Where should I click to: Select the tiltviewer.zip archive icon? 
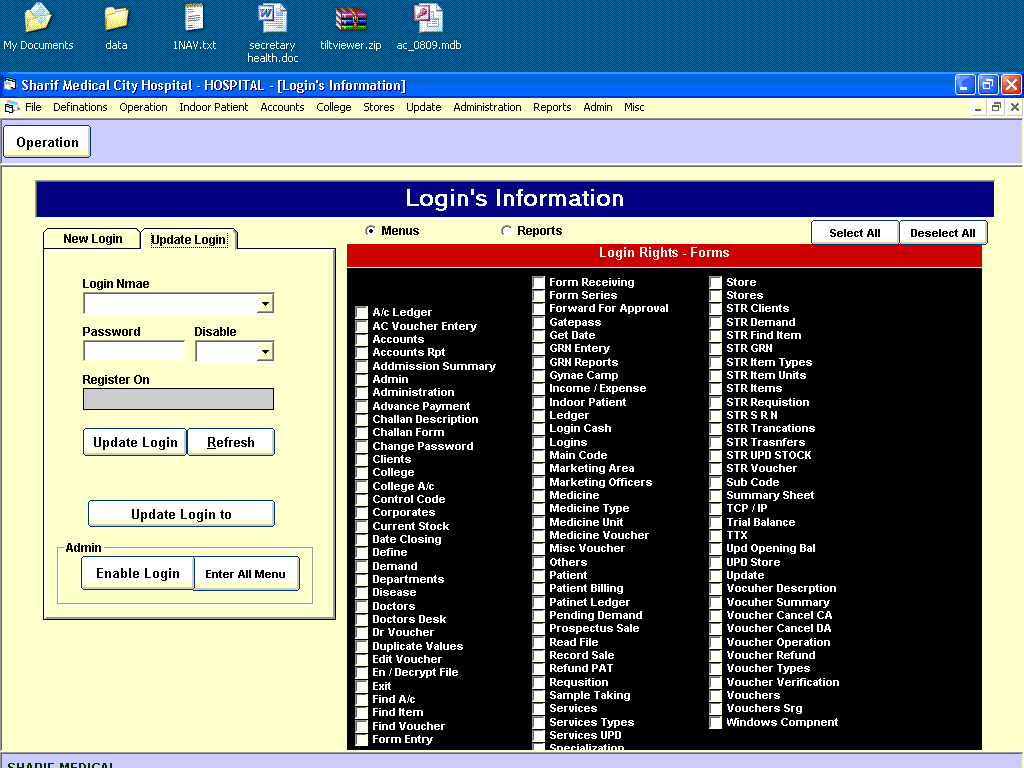(x=351, y=27)
